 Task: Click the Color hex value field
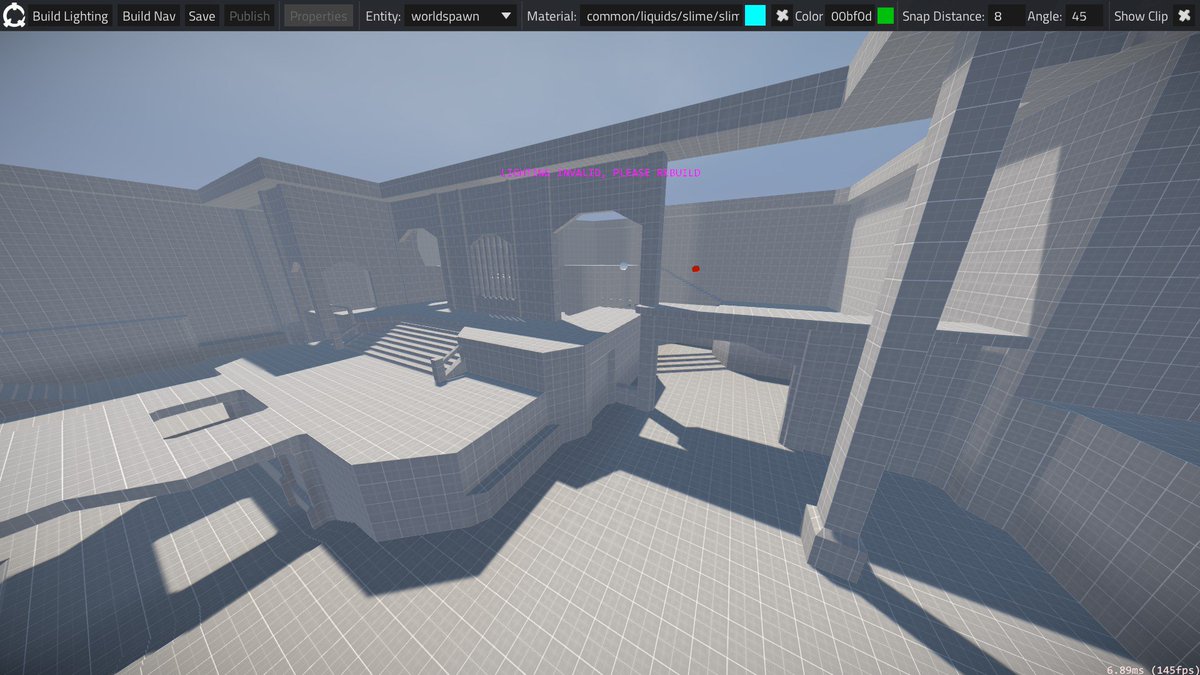[x=851, y=16]
